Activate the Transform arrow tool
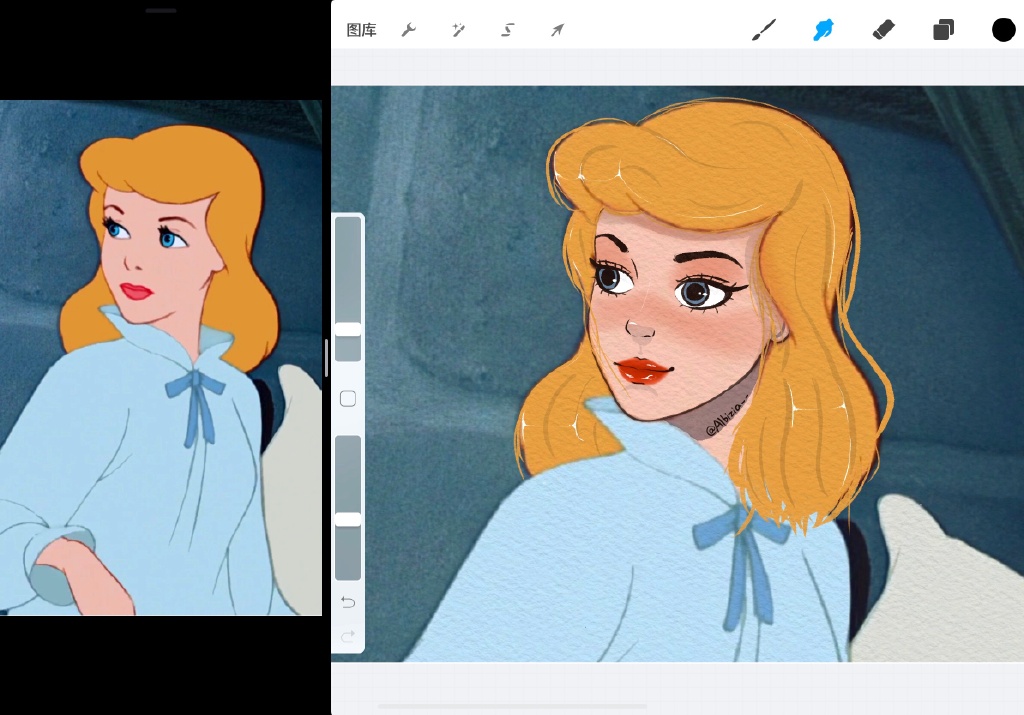 click(x=558, y=30)
